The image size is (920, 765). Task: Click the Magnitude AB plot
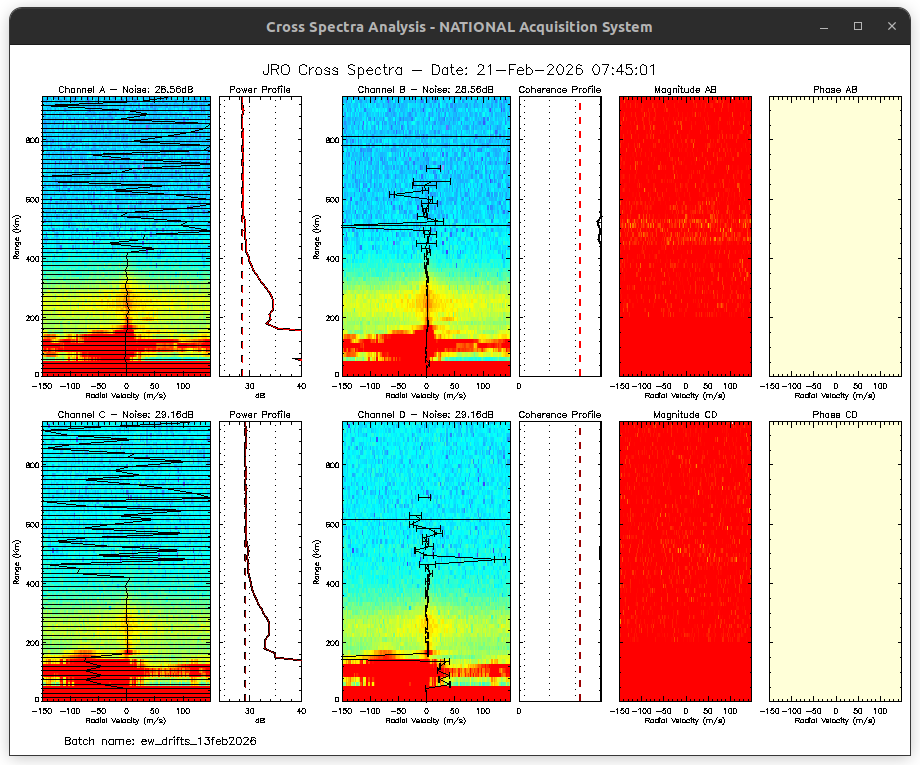coord(685,236)
